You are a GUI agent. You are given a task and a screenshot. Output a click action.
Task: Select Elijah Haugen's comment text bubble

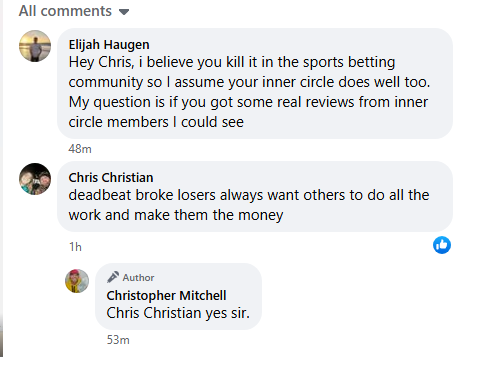255,83
